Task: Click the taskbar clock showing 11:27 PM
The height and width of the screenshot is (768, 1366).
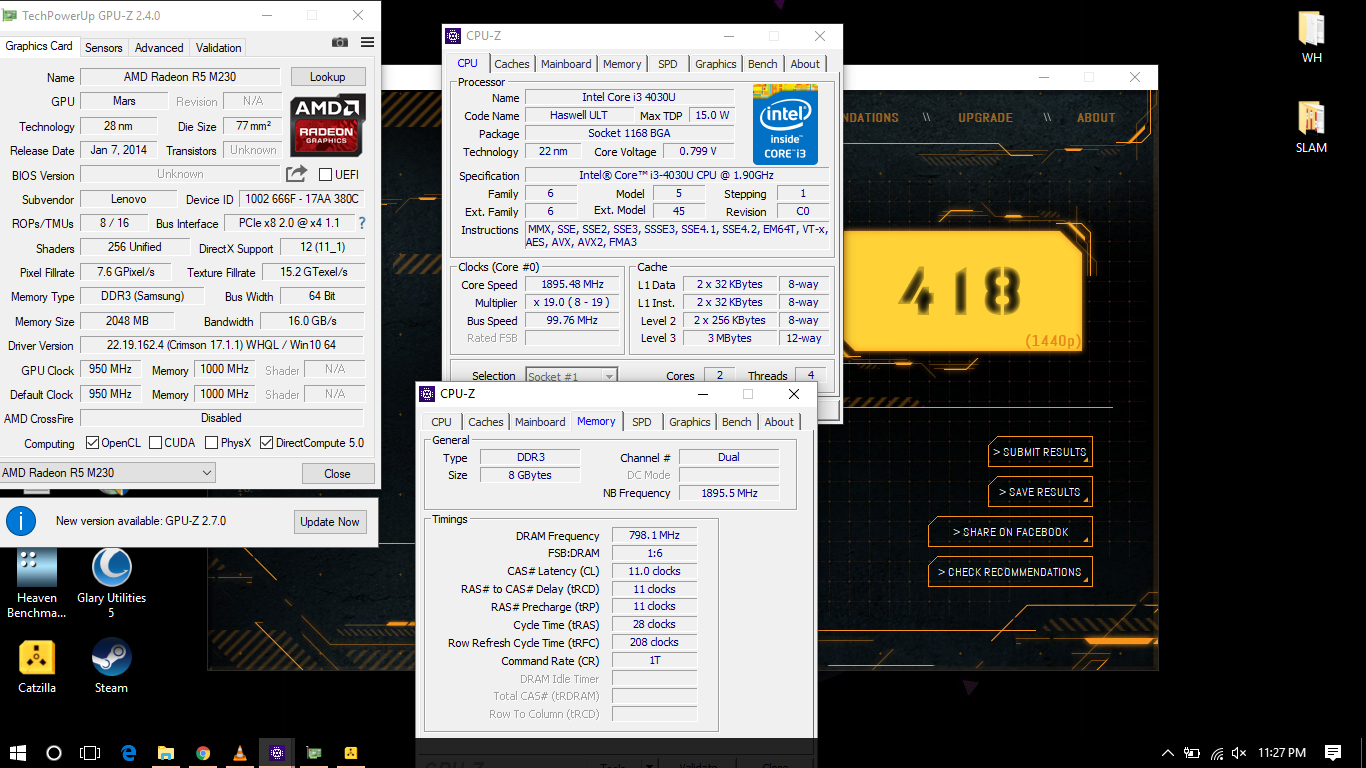Action: pyautogui.click(x=1282, y=753)
